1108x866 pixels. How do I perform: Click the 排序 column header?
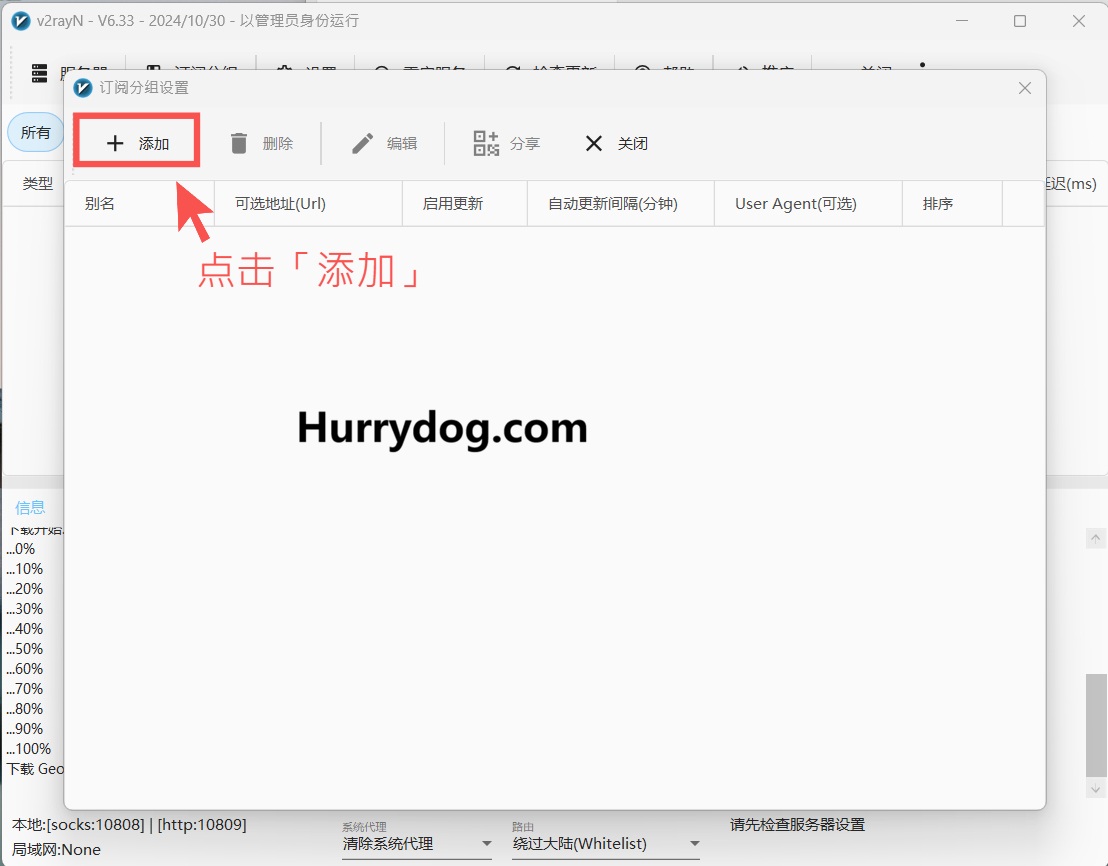click(938, 203)
